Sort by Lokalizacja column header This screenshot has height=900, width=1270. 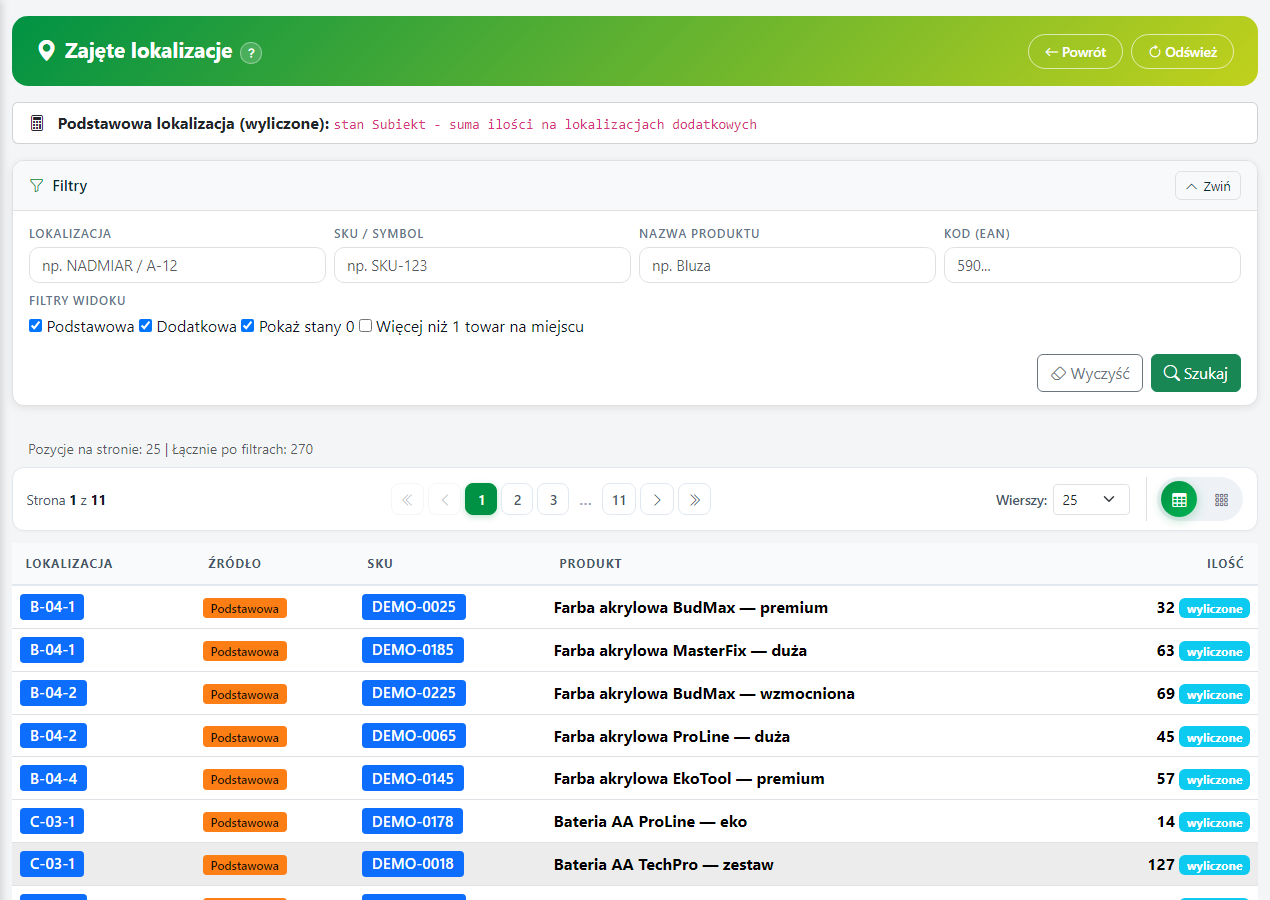click(69, 564)
